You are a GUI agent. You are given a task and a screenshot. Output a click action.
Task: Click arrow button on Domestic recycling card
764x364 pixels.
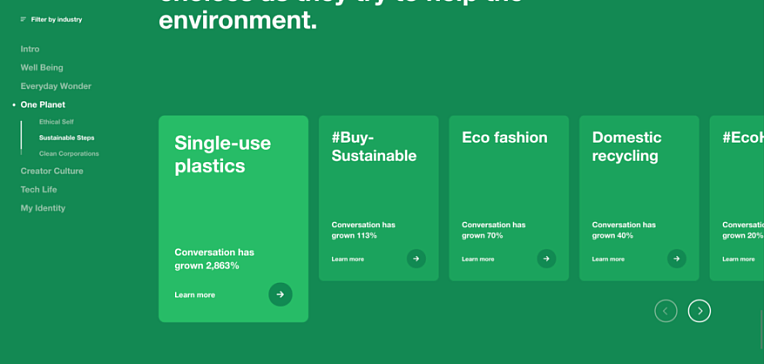tap(676, 259)
